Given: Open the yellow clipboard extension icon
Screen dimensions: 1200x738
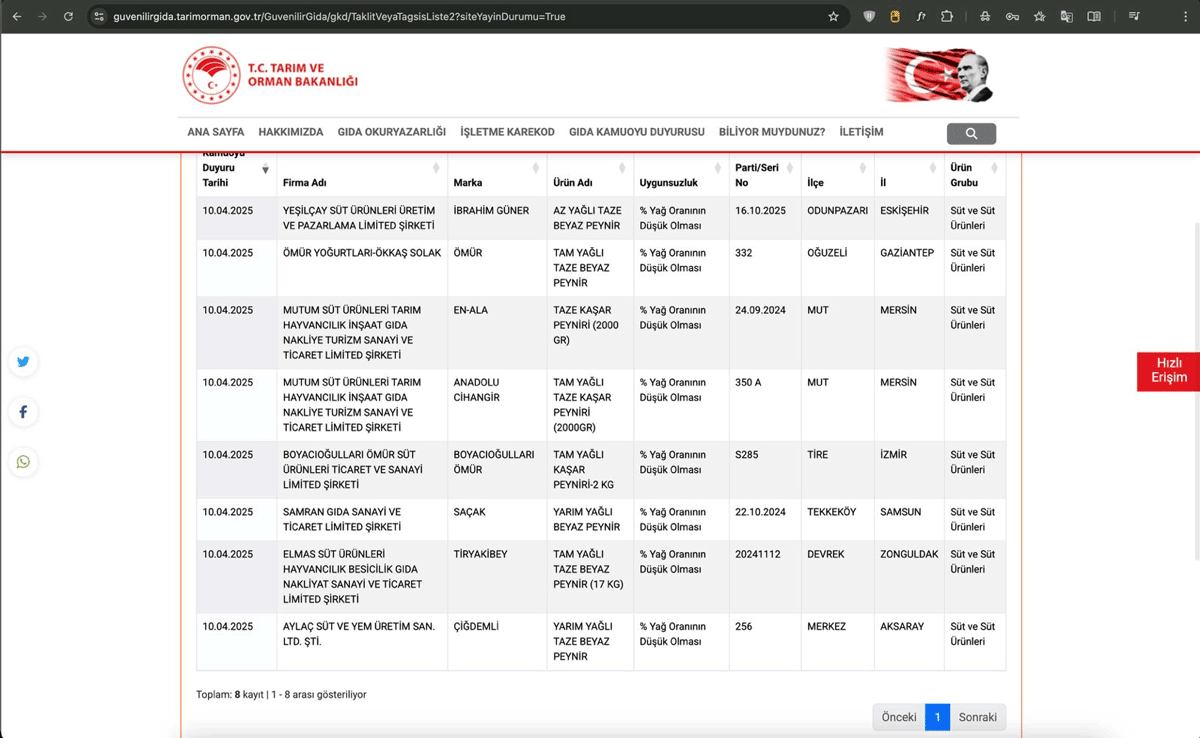Looking at the screenshot, I should [x=895, y=16].
